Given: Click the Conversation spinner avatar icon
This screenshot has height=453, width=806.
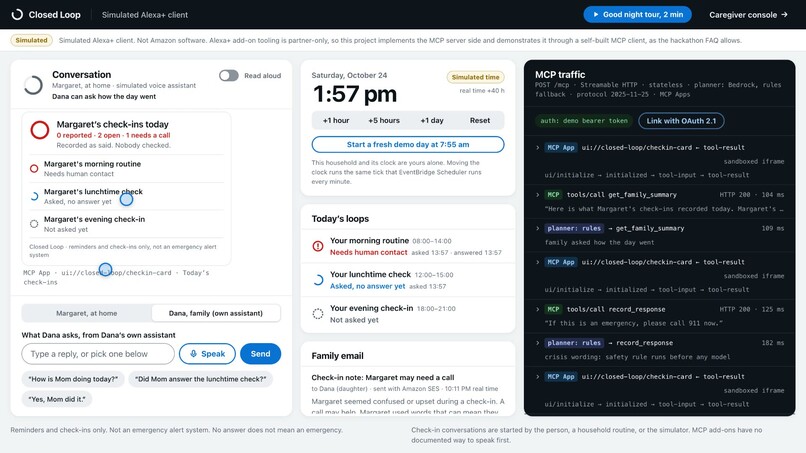Looking at the screenshot, I should coord(33,85).
